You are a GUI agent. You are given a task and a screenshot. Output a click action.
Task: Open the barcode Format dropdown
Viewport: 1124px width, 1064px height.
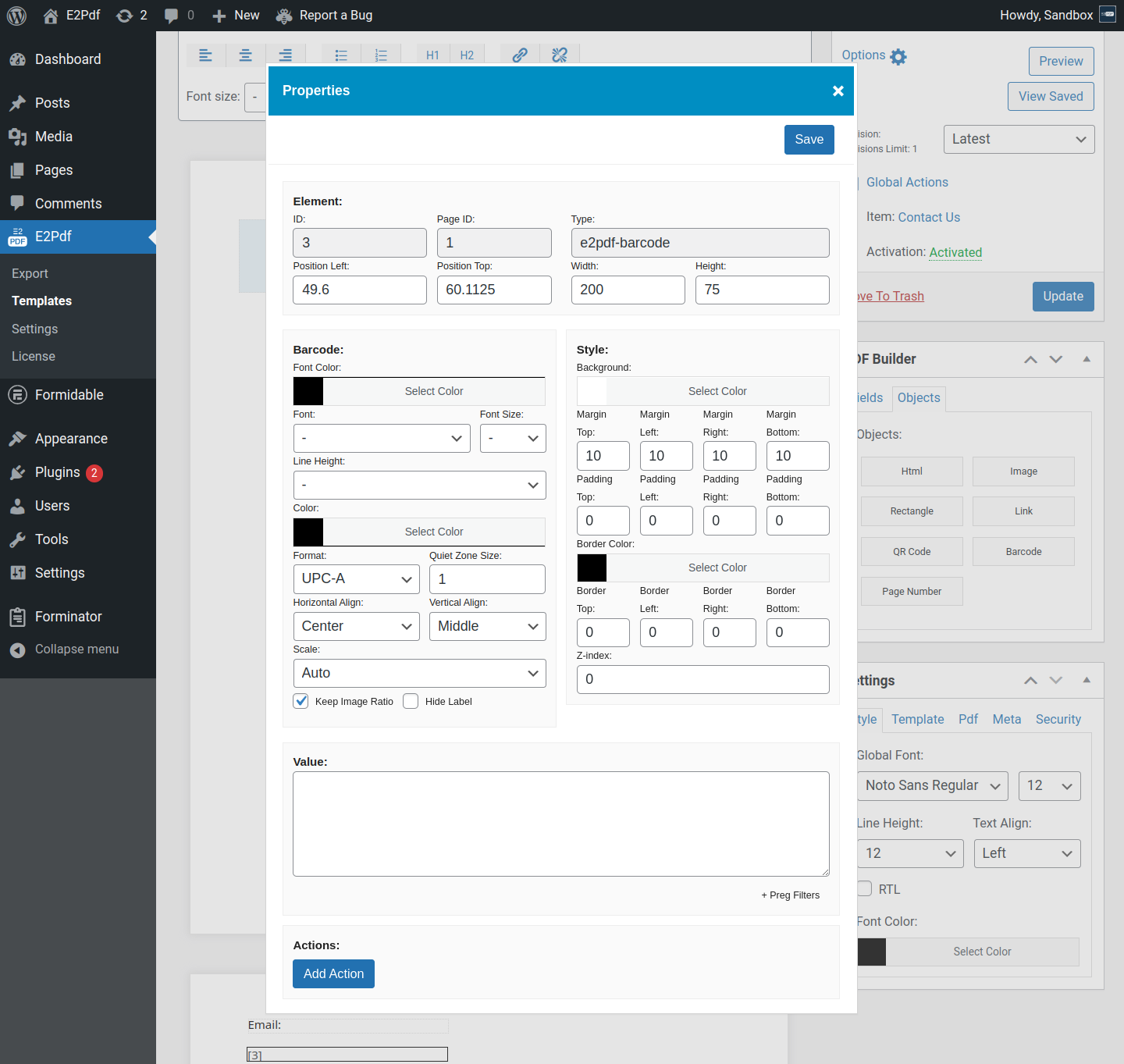356,579
